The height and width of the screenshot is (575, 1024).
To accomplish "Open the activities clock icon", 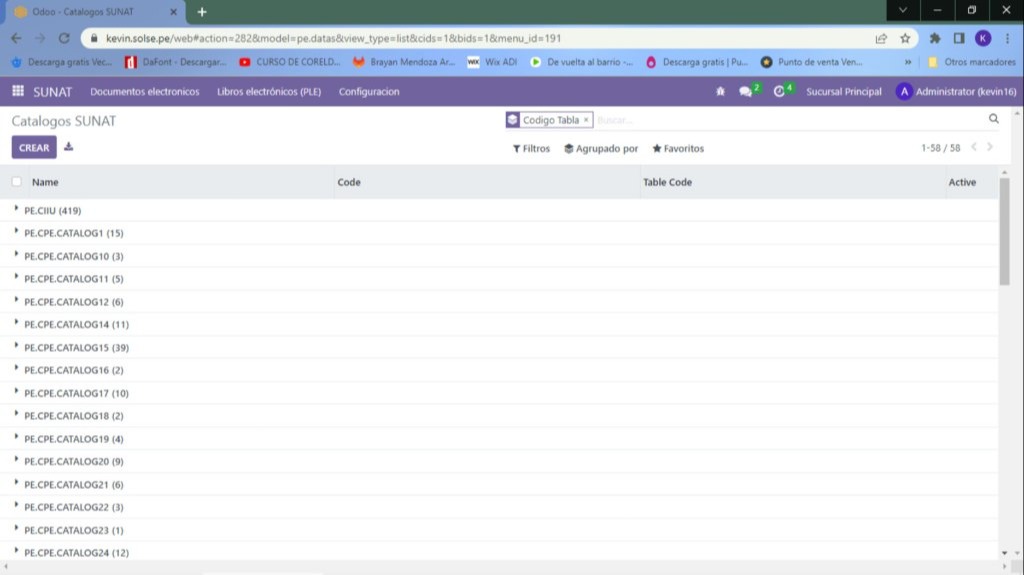I will (779, 92).
